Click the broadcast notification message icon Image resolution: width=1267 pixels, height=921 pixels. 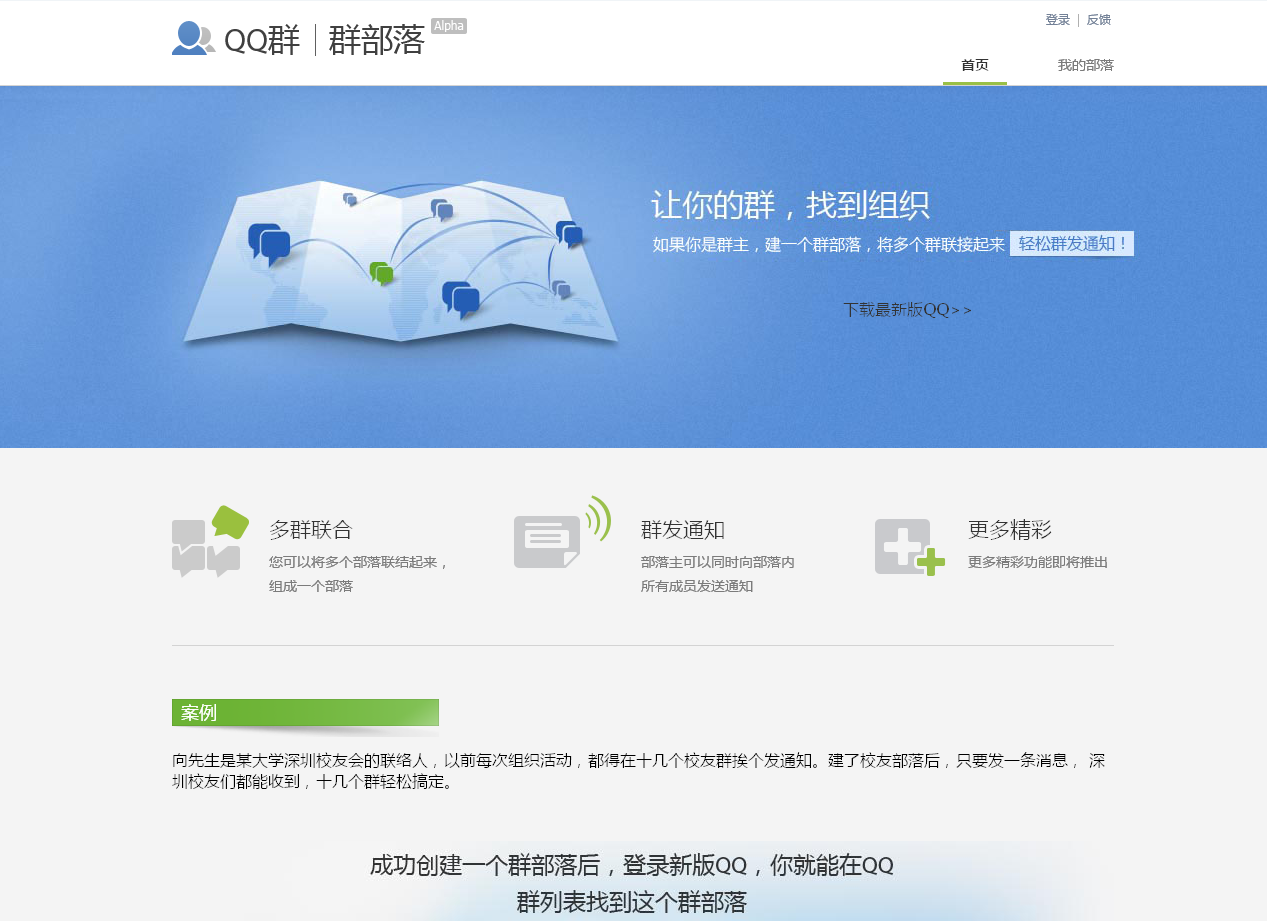(x=562, y=532)
